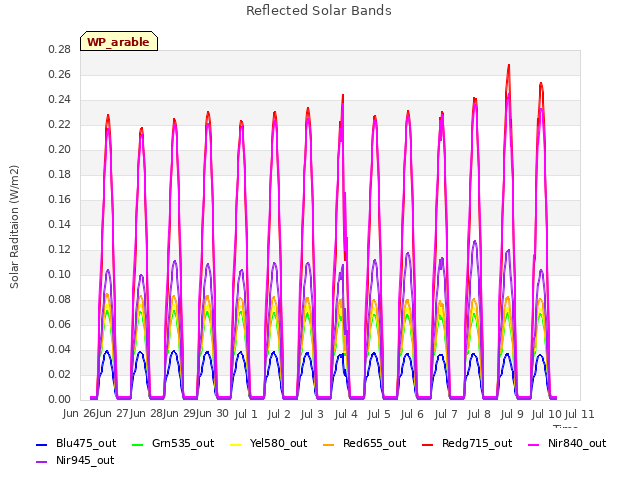The image size is (640, 480).
Task: Click the 0.24 y-axis tick label
Action: (x=59, y=100)
